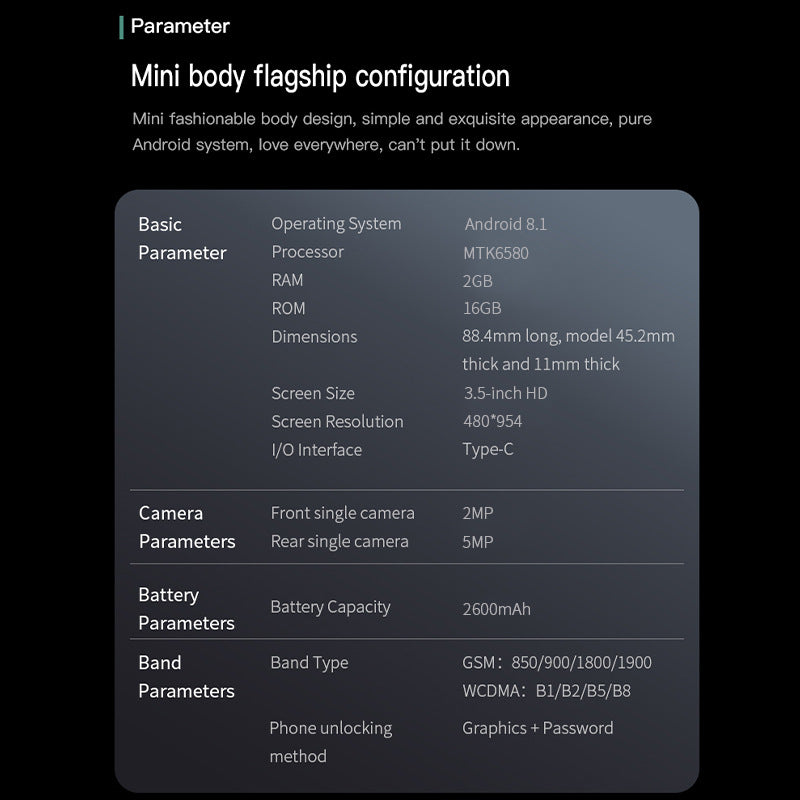The image size is (800, 800).
Task: Select the "2GB" RAM value
Action: coord(478,281)
